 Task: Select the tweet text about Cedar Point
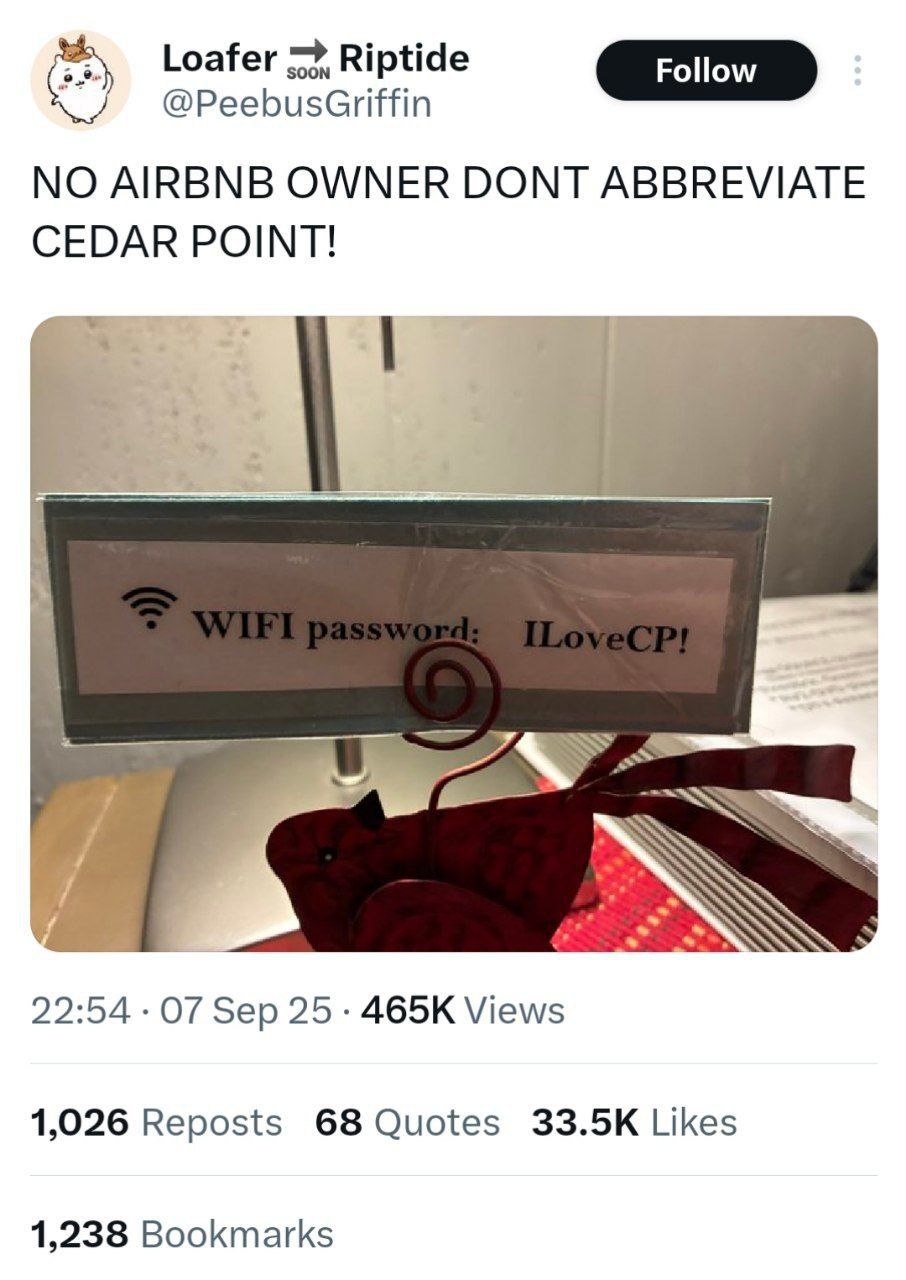click(449, 213)
